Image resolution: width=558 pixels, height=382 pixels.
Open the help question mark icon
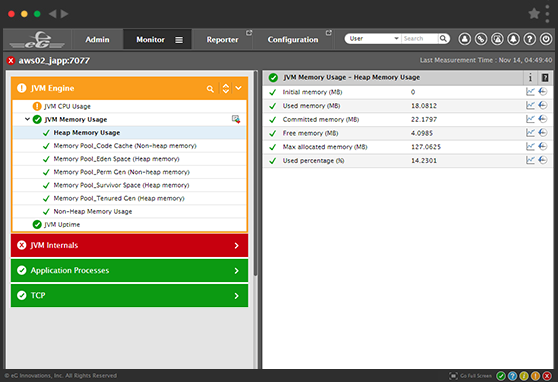click(530, 39)
